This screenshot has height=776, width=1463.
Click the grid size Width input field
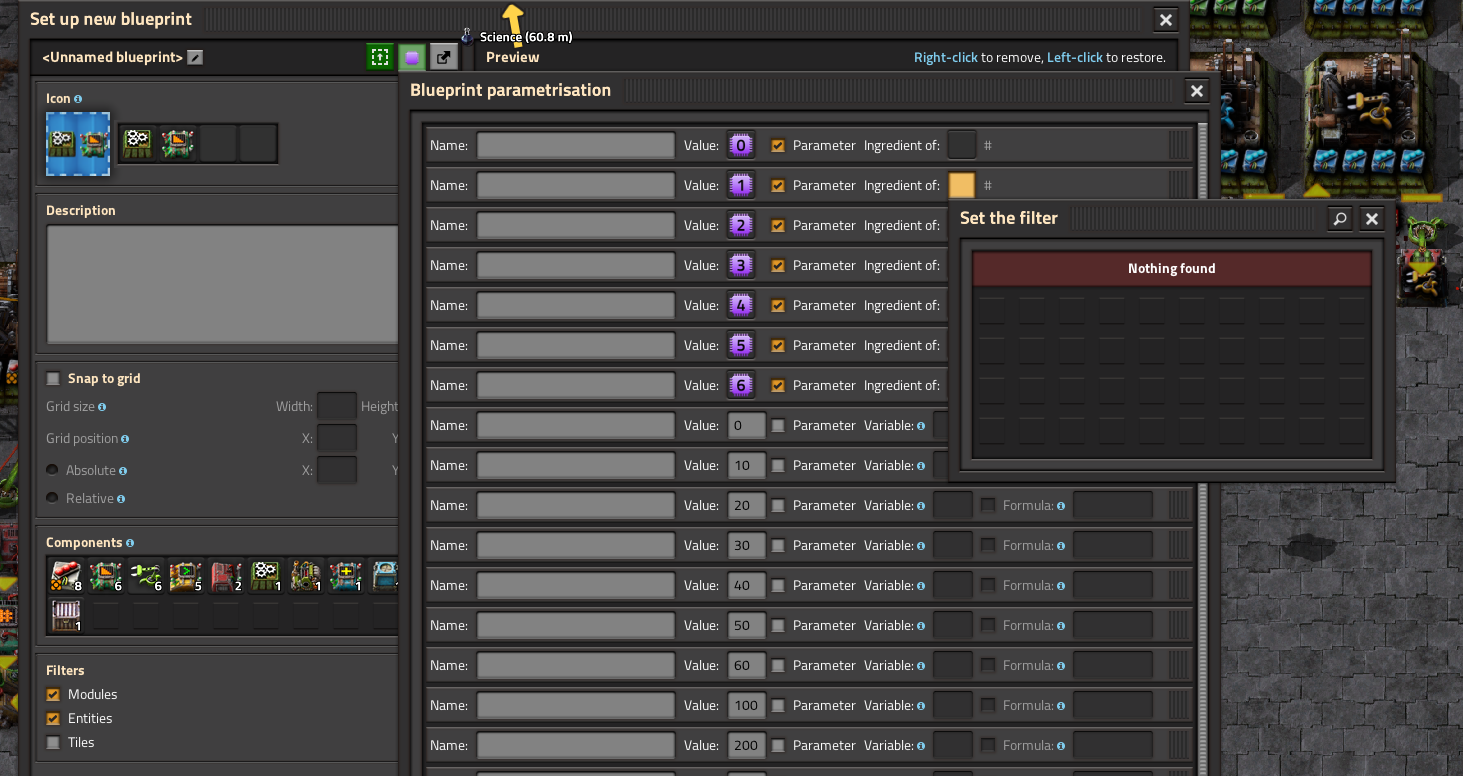click(337, 406)
